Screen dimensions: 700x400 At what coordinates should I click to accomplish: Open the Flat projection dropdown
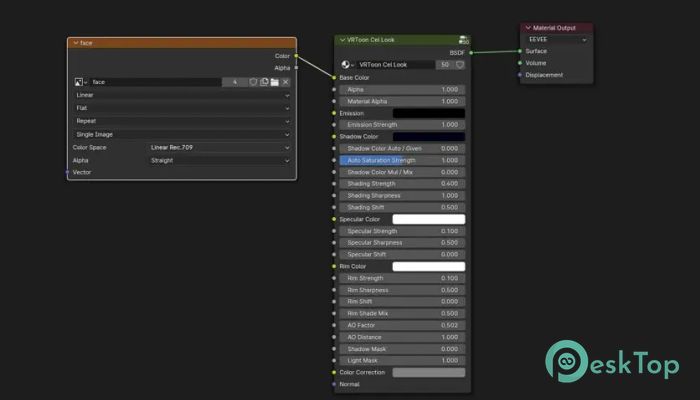tap(182, 108)
